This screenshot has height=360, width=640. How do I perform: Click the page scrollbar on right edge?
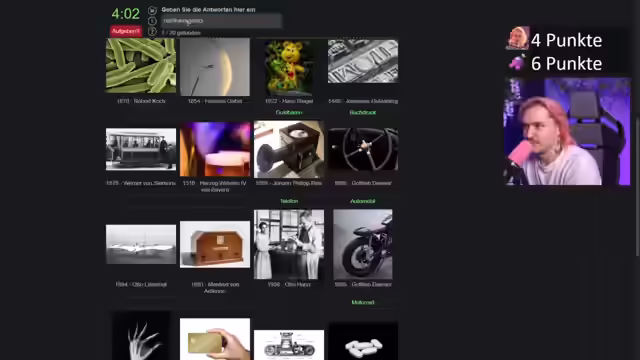[x=638, y=189]
